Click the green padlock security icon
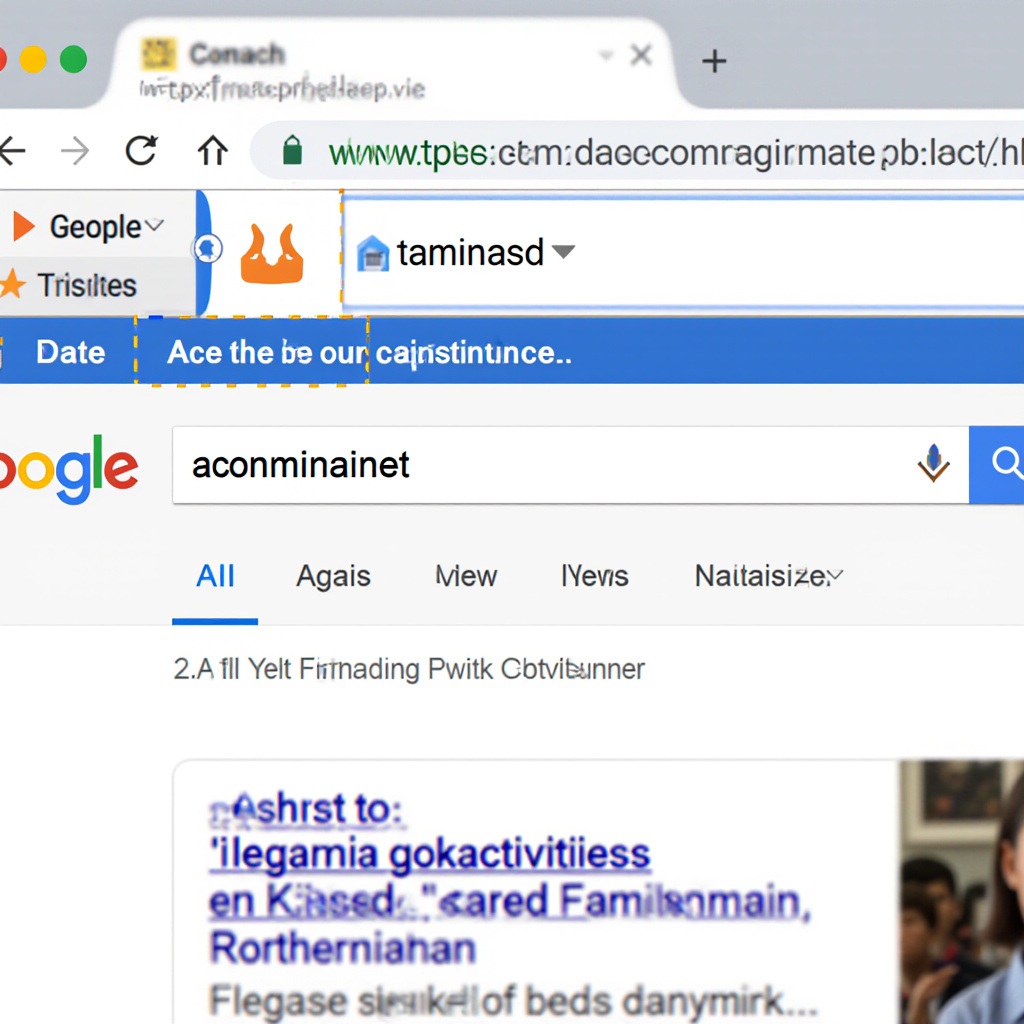1024x1024 pixels. point(292,150)
